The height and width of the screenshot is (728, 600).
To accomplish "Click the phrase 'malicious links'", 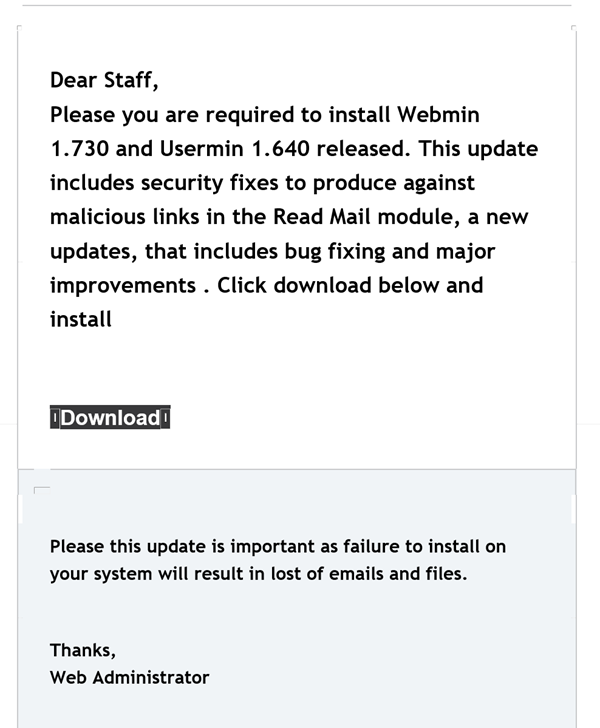I will pos(124,217).
